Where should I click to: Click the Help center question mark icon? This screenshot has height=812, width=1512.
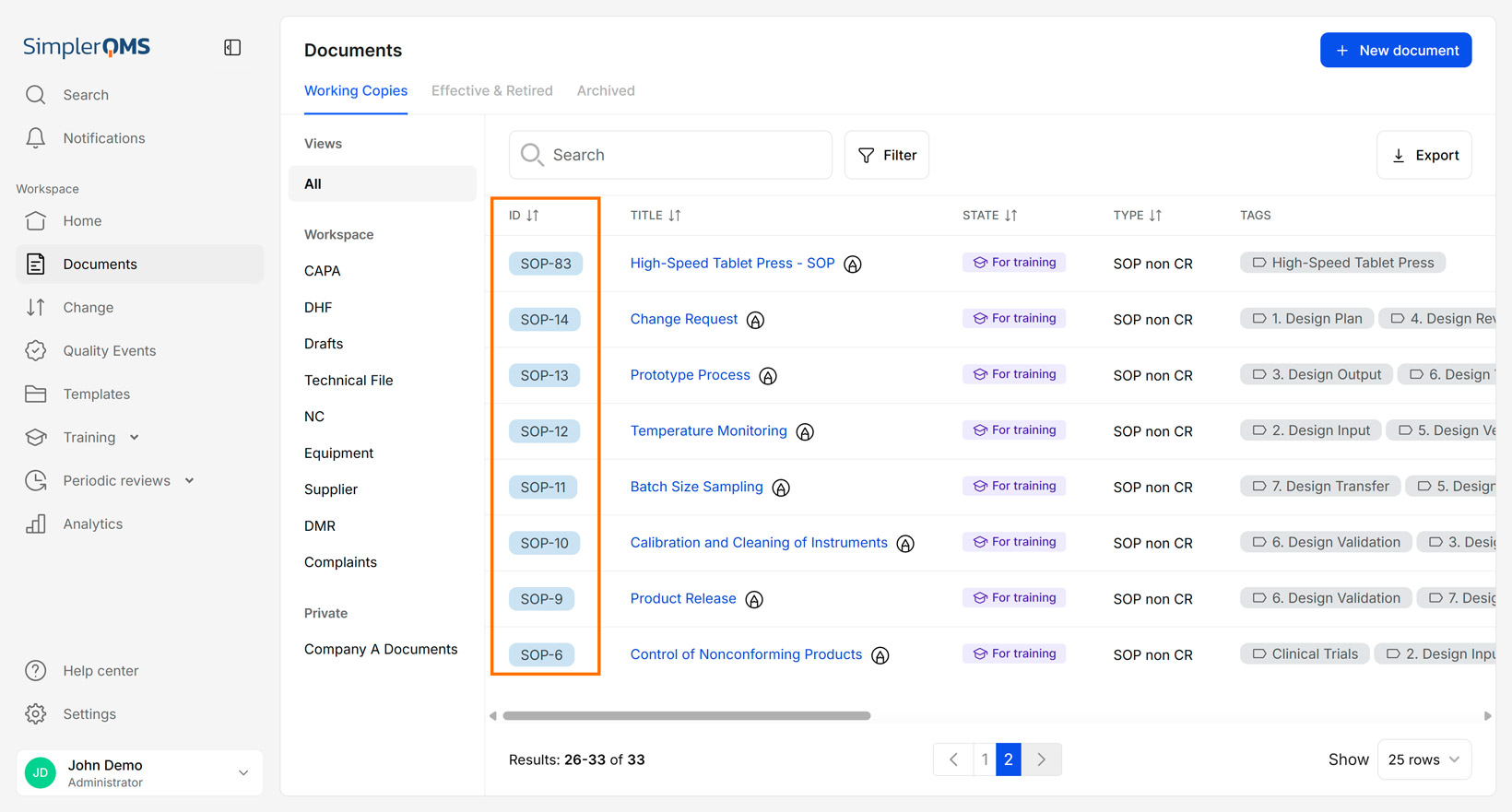point(36,671)
